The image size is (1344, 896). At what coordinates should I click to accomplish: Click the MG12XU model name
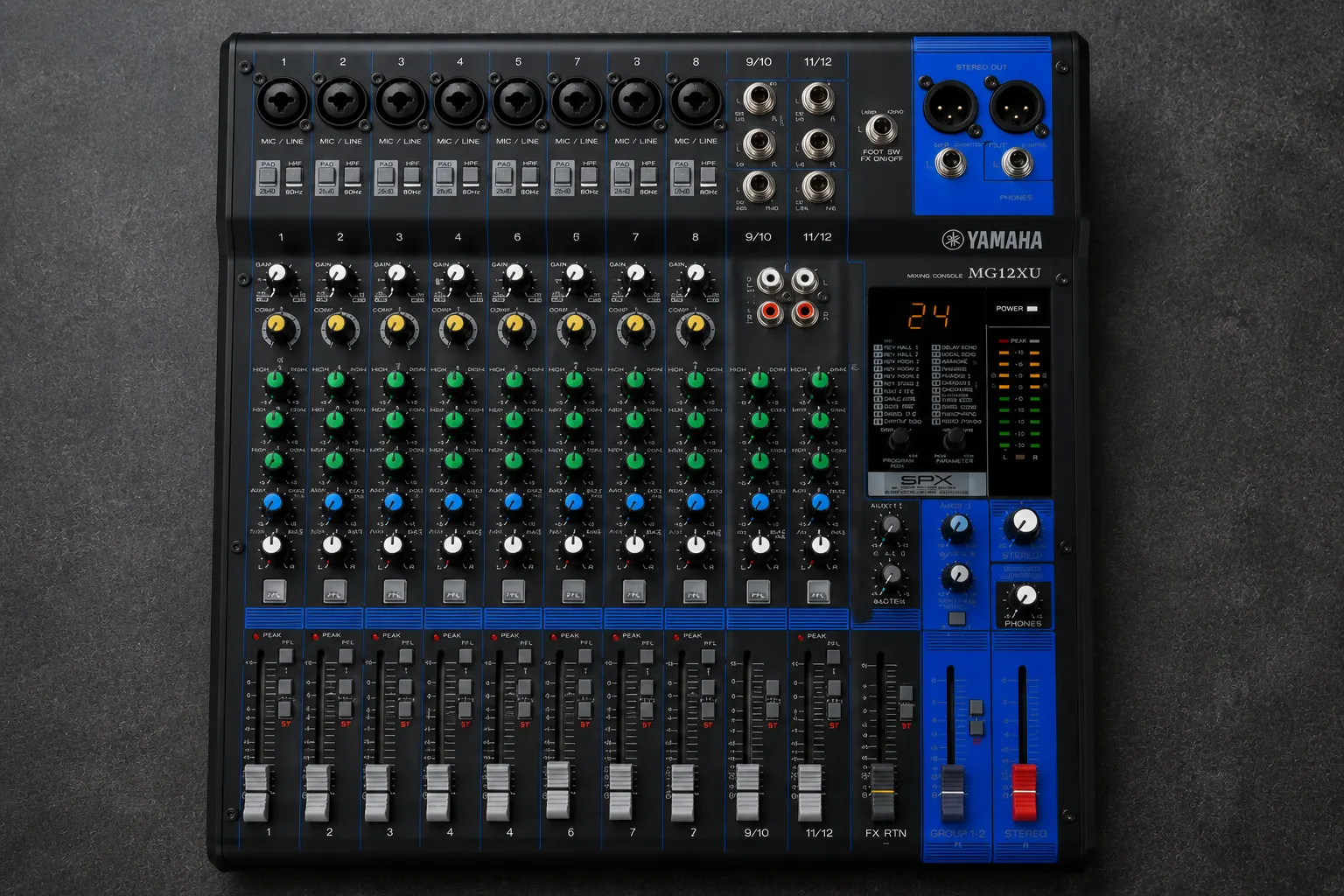coord(1004,273)
